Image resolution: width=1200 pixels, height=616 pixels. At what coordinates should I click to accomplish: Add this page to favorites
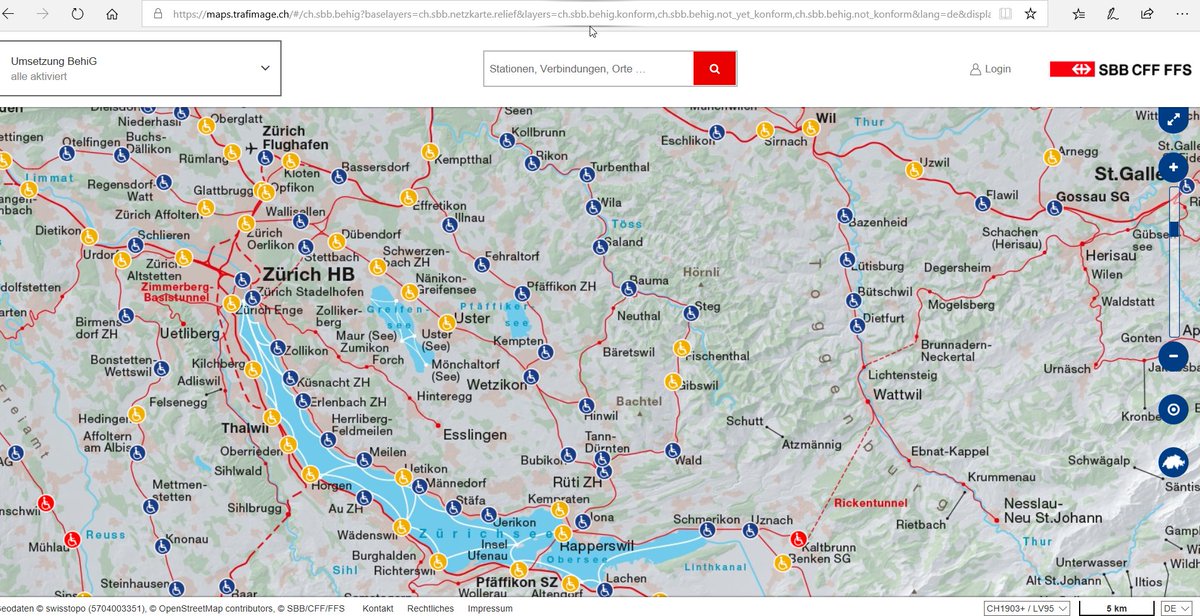pyautogui.click(x=1030, y=14)
